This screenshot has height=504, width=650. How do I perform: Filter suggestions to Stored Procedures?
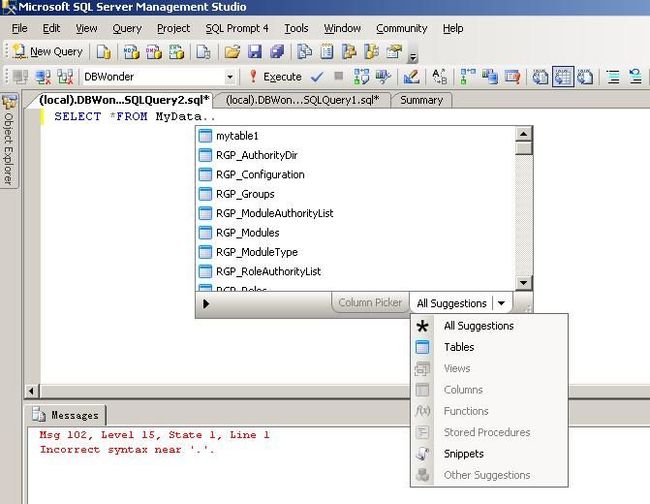489,432
